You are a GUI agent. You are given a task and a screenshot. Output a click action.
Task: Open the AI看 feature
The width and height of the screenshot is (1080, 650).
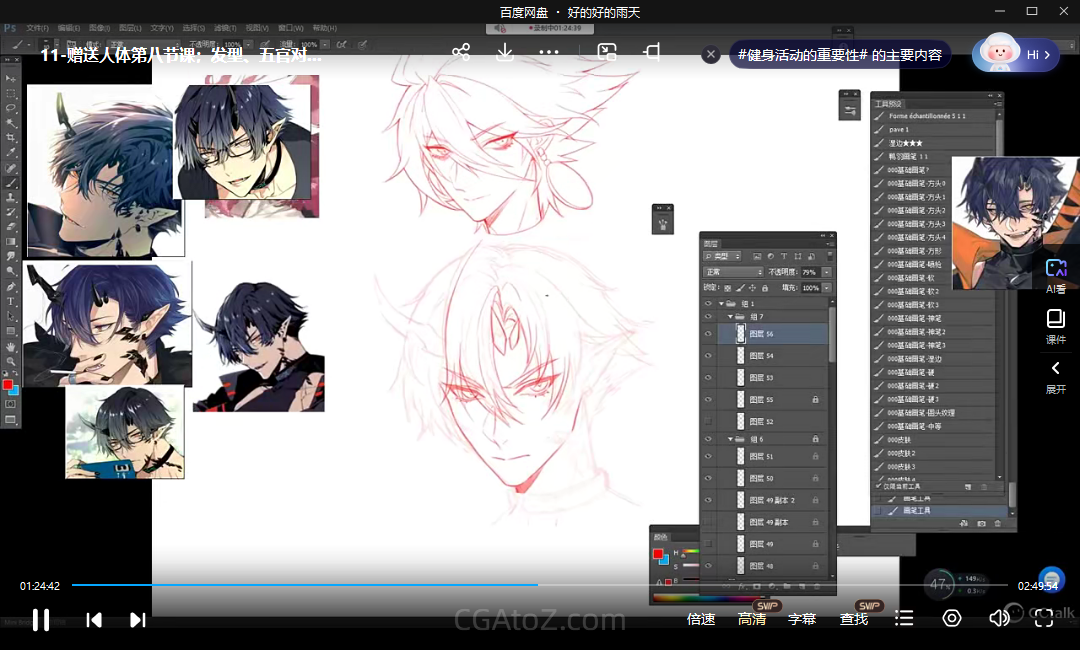[x=1056, y=275]
